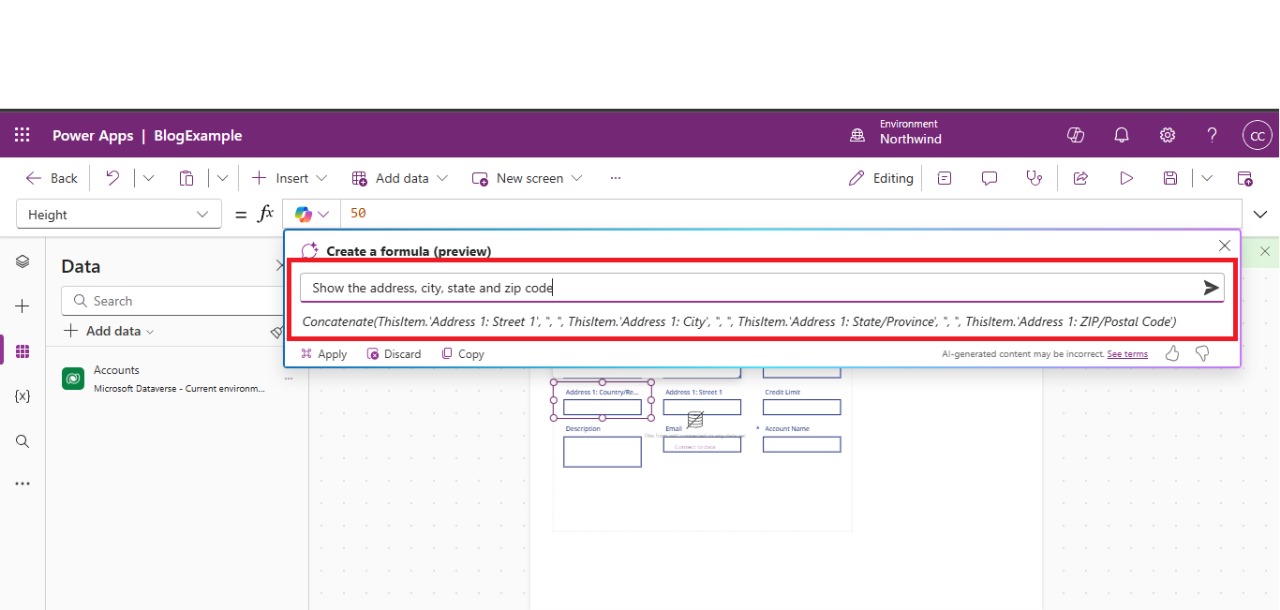
Task: Click the Search box in Data panel
Action: tap(170, 301)
